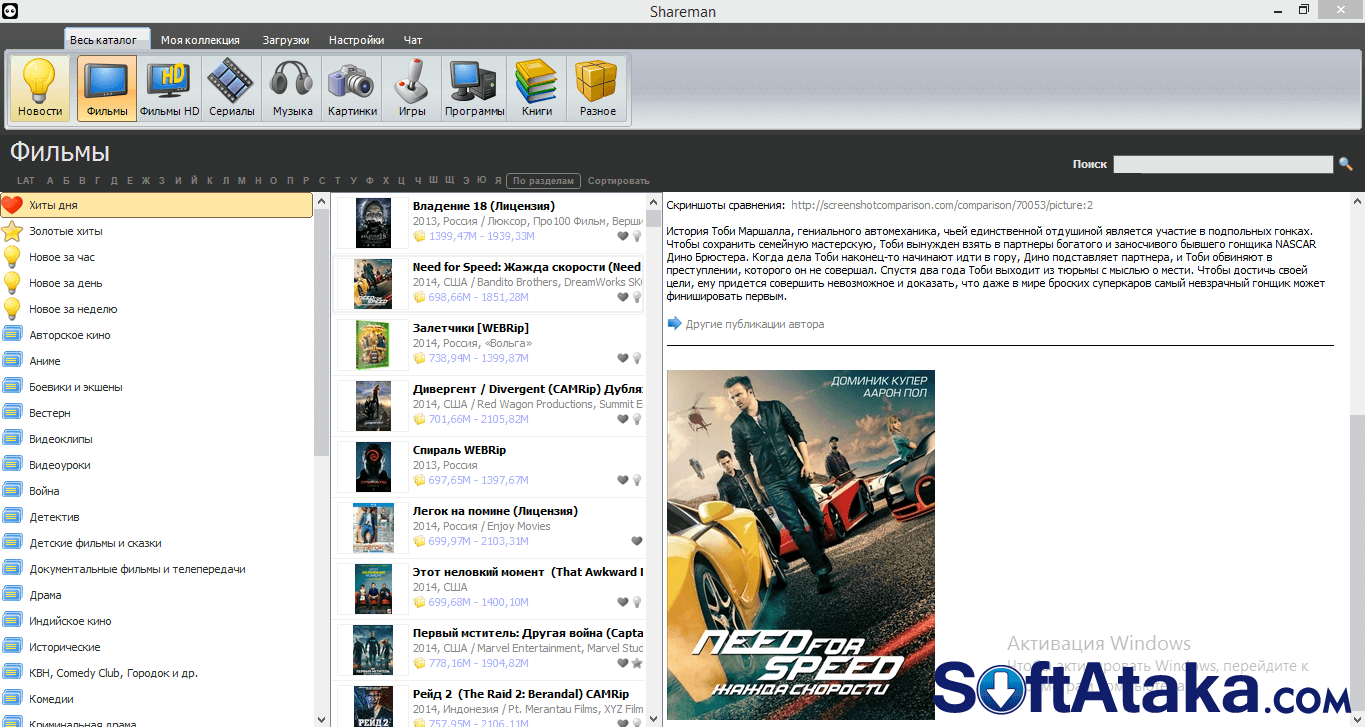The height and width of the screenshot is (727, 1365).
Task: Open the Игры joystick icon
Action: tap(412, 88)
